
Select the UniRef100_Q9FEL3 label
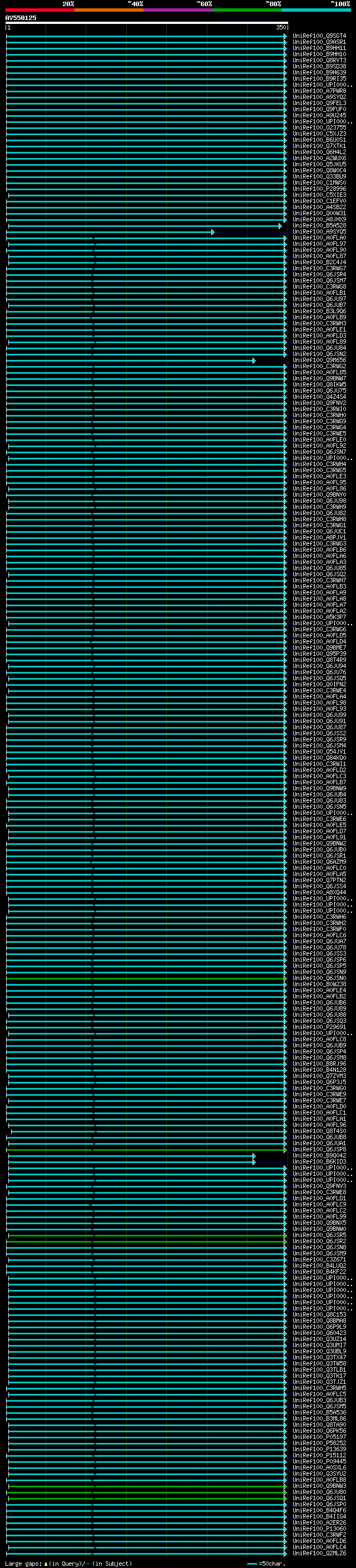point(319,103)
